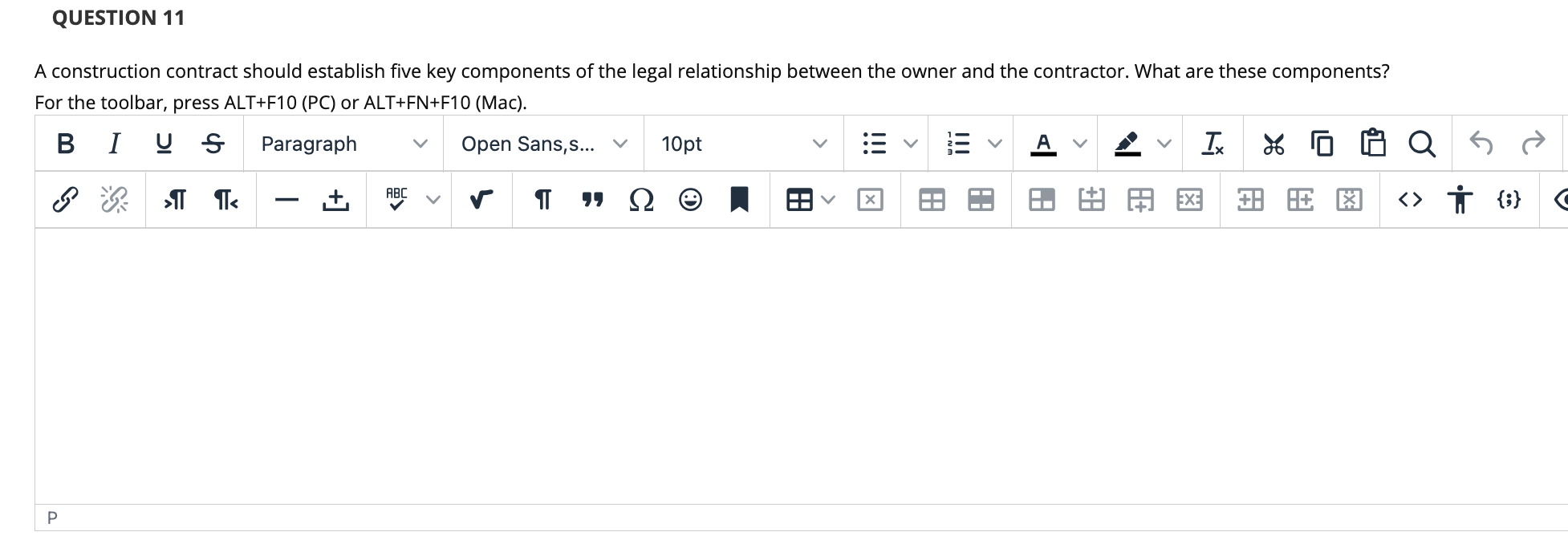Viewport: 1568px width, 536px height.
Task: Clear formatting with the Tx icon
Action: tap(1212, 144)
